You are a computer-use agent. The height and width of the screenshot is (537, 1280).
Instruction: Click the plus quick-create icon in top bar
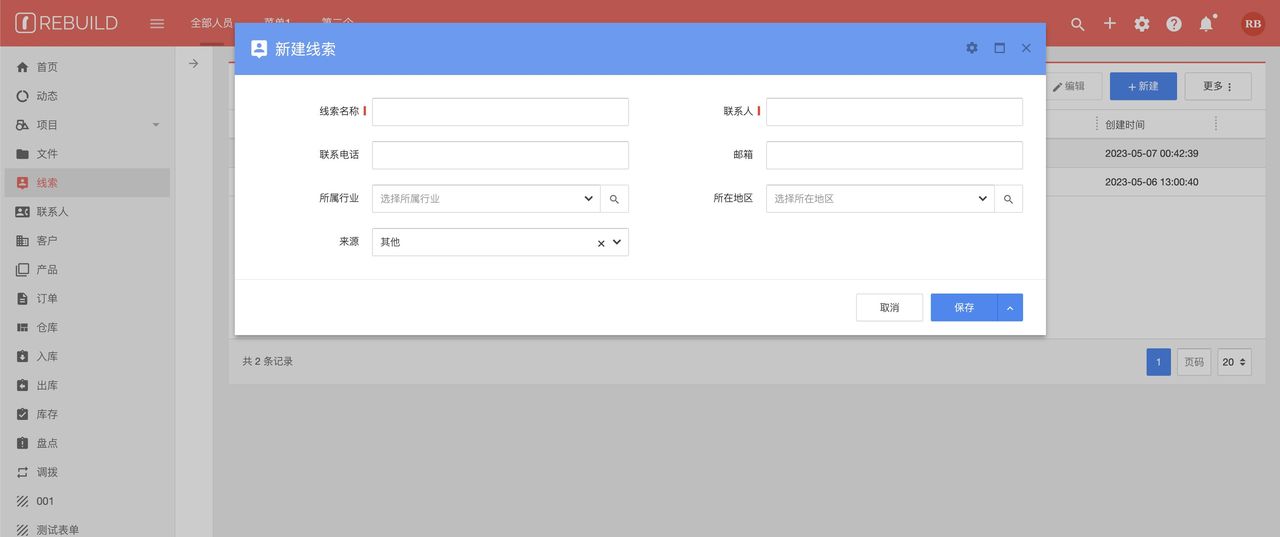pyautogui.click(x=1109, y=24)
